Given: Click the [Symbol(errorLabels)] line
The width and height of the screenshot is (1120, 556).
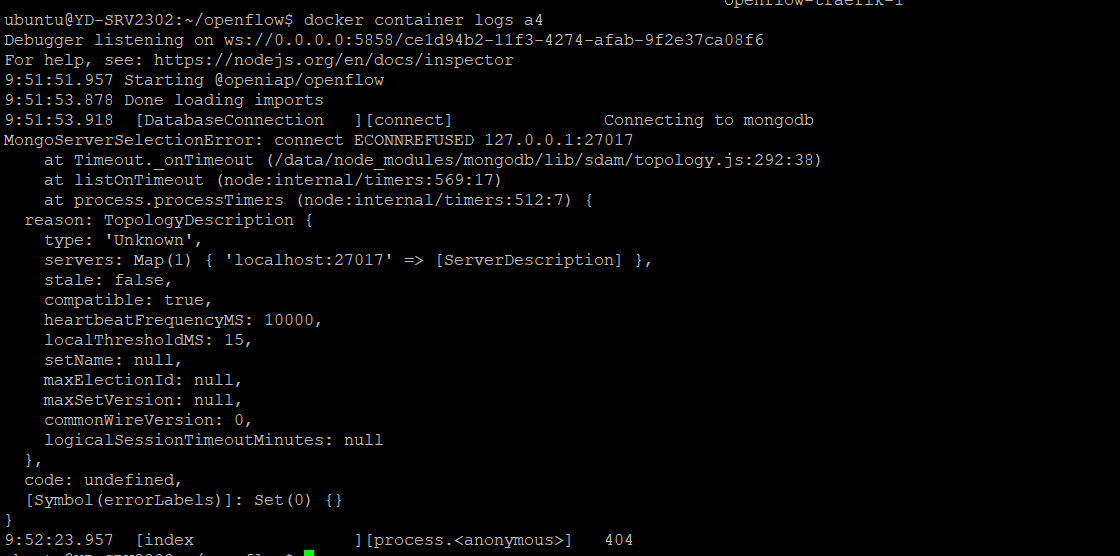Looking at the screenshot, I should (184, 500).
